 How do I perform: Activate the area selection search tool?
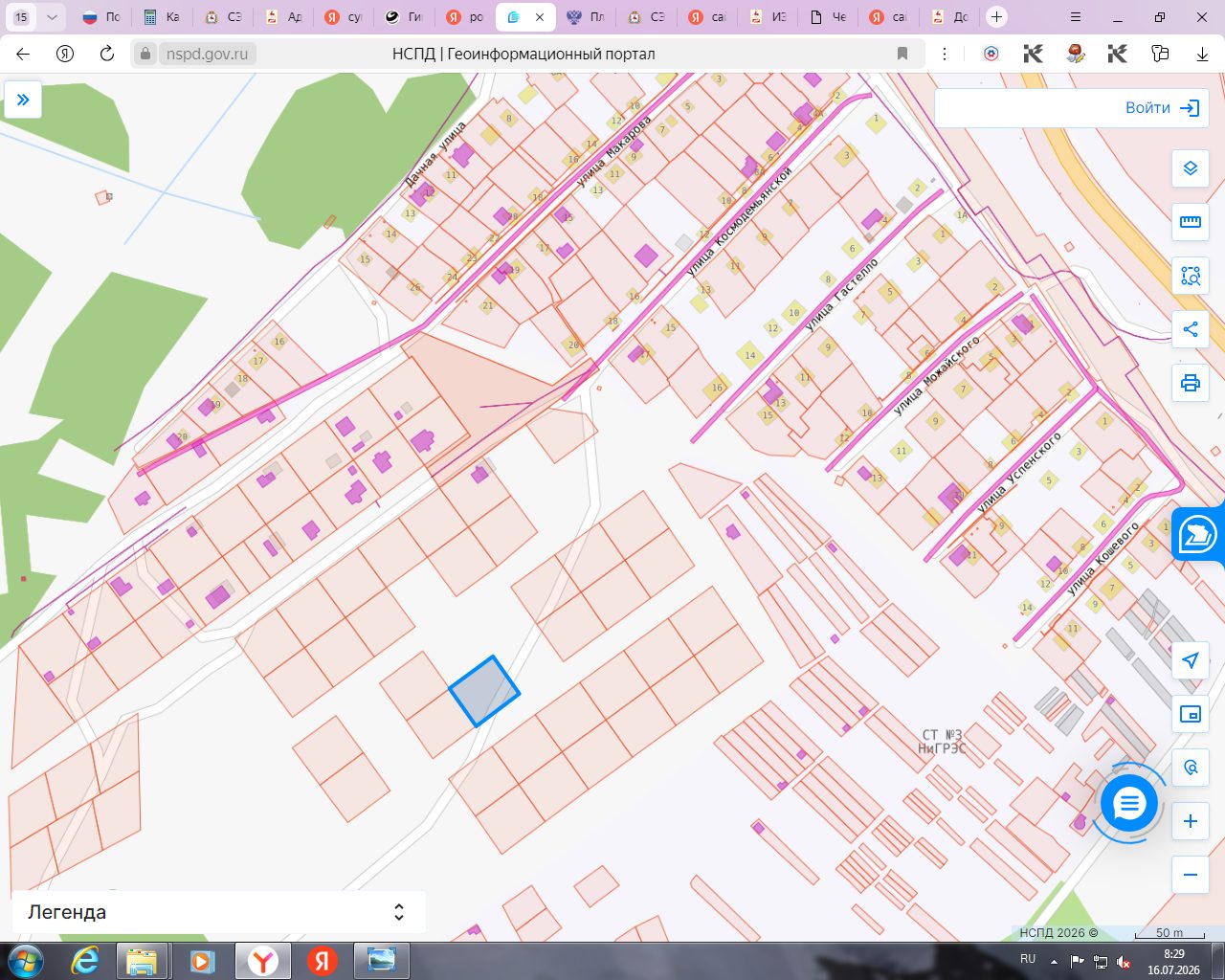(1191, 276)
